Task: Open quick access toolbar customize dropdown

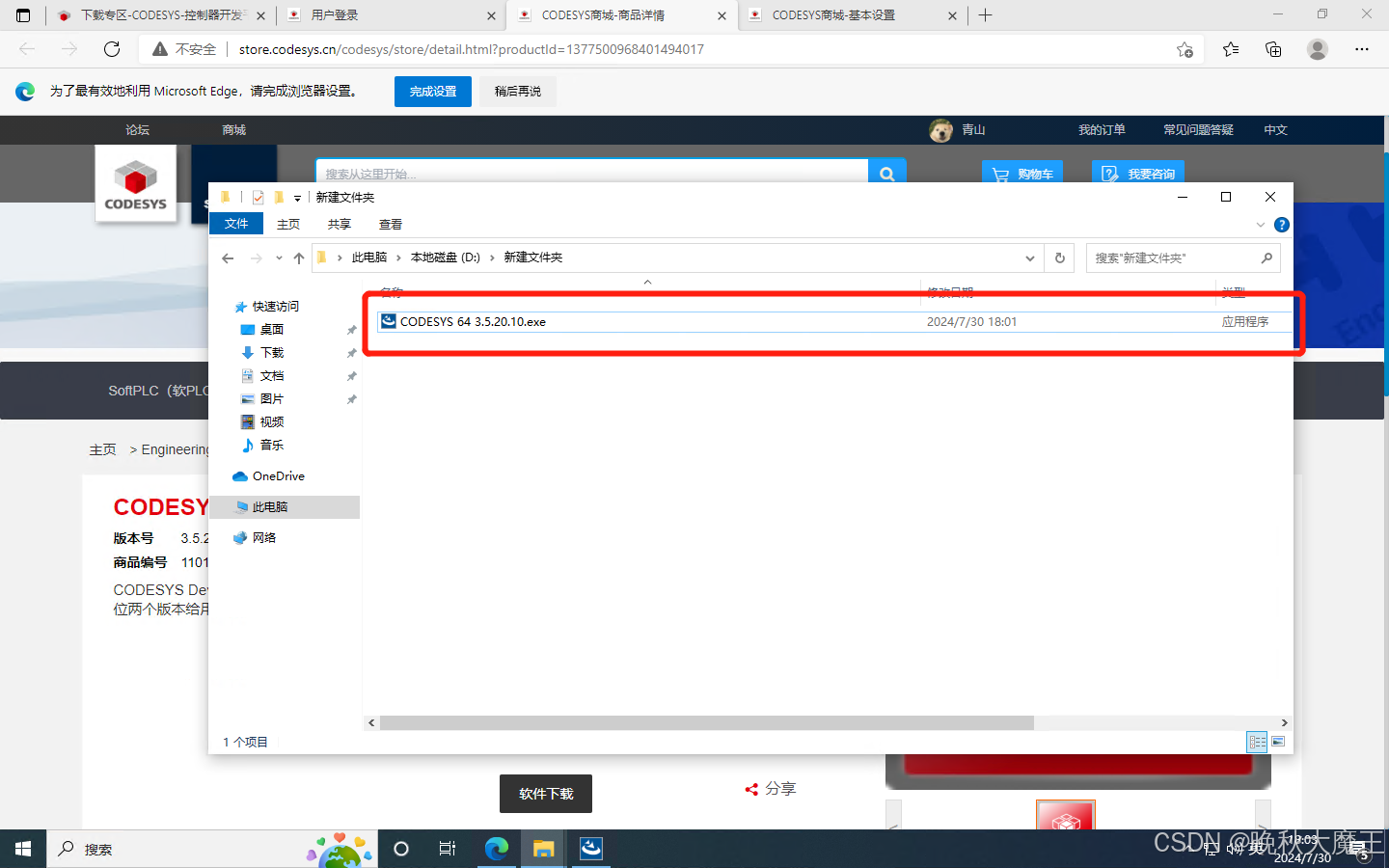Action: tap(297, 198)
